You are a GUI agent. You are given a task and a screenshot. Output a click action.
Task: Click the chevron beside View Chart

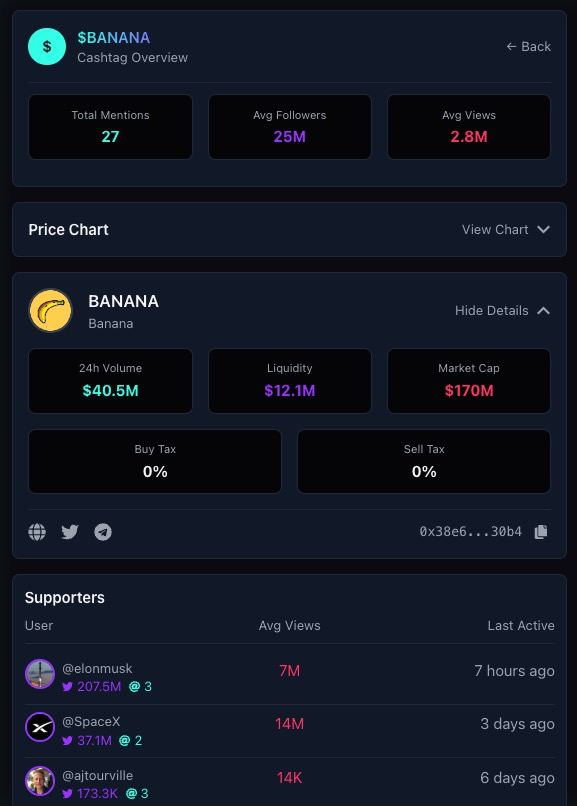click(544, 230)
